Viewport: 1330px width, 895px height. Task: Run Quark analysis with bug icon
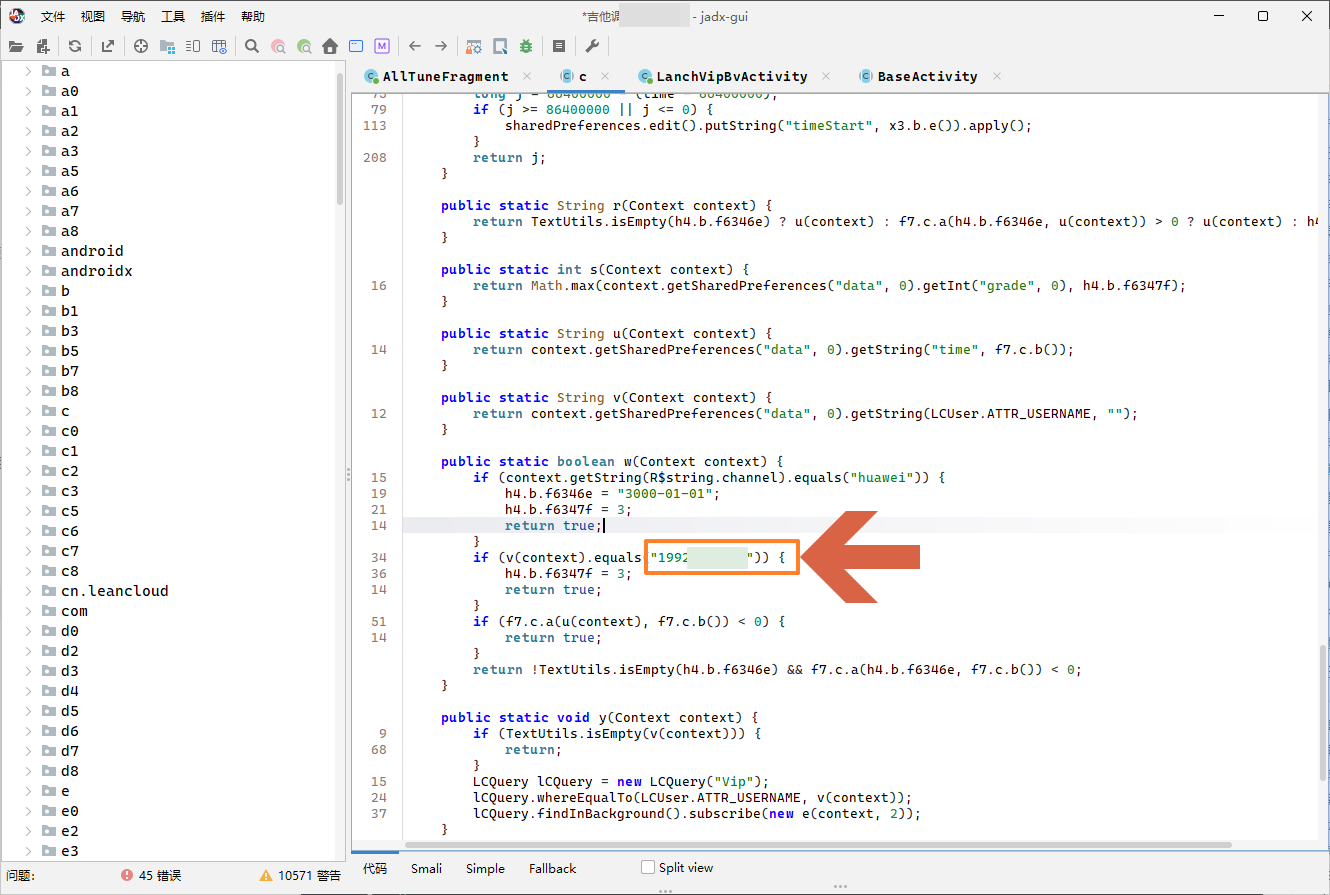[527, 45]
